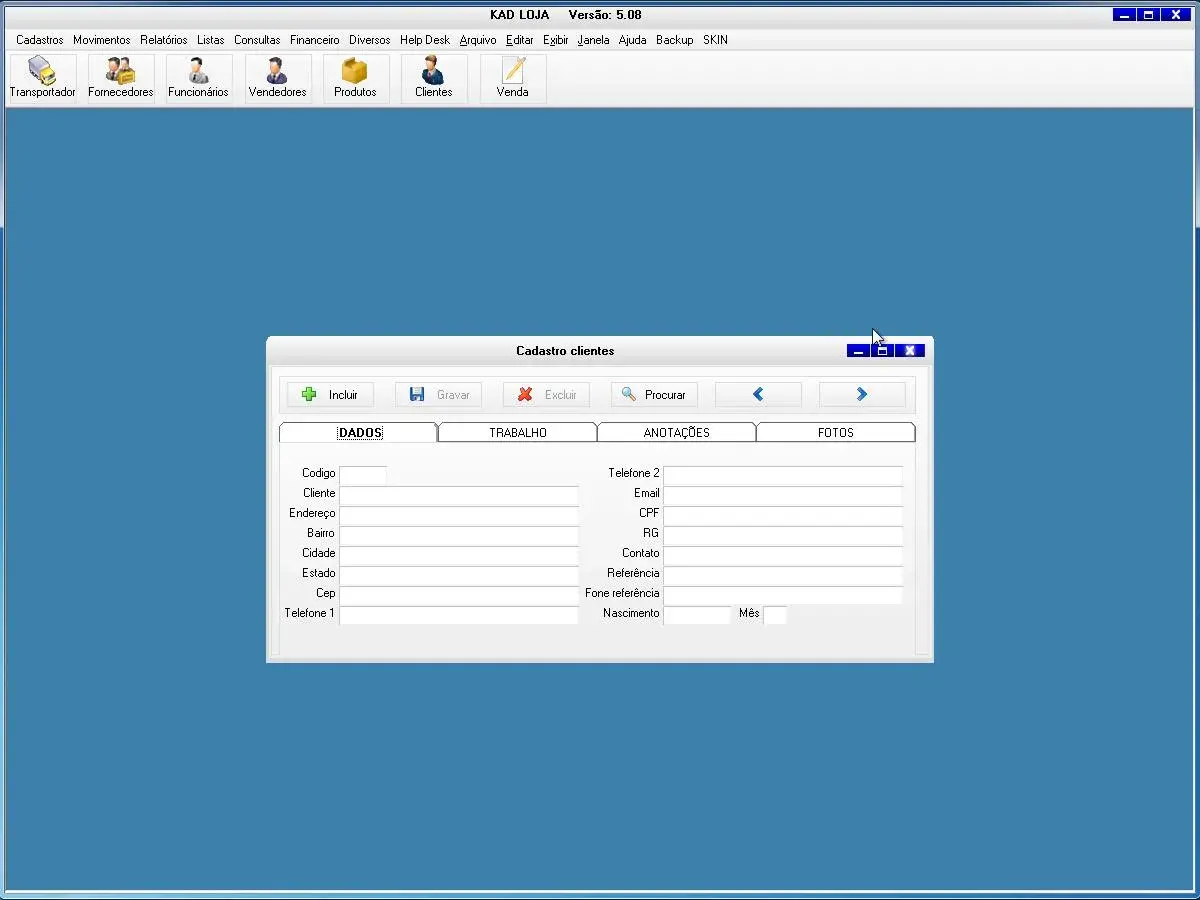The width and height of the screenshot is (1200, 900).
Task: Focus the Telefone 1 field
Action: pyautogui.click(x=459, y=614)
